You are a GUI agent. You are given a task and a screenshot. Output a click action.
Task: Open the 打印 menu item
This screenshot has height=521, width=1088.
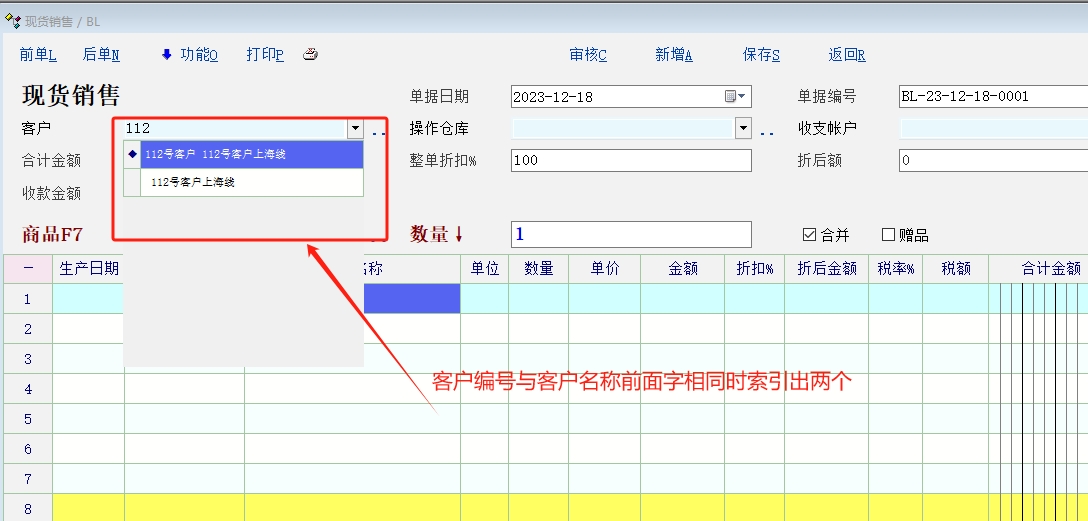(265, 55)
